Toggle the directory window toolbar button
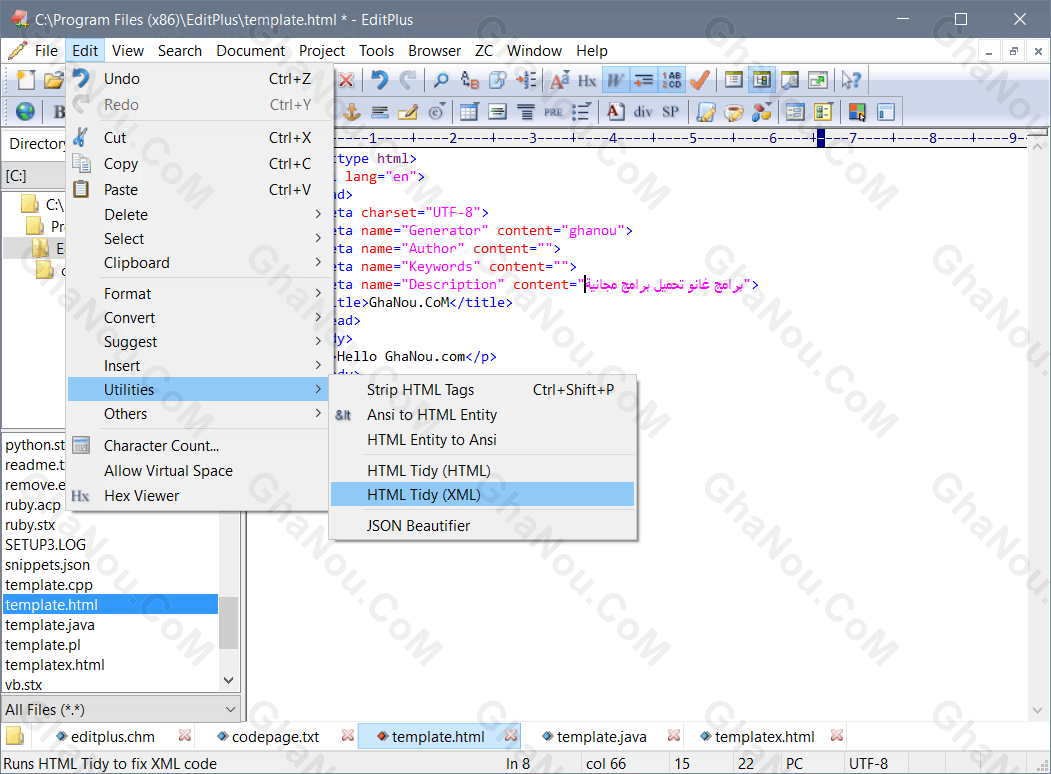The height and width of the screenshot is (774, 1051). tap(762, 80)
